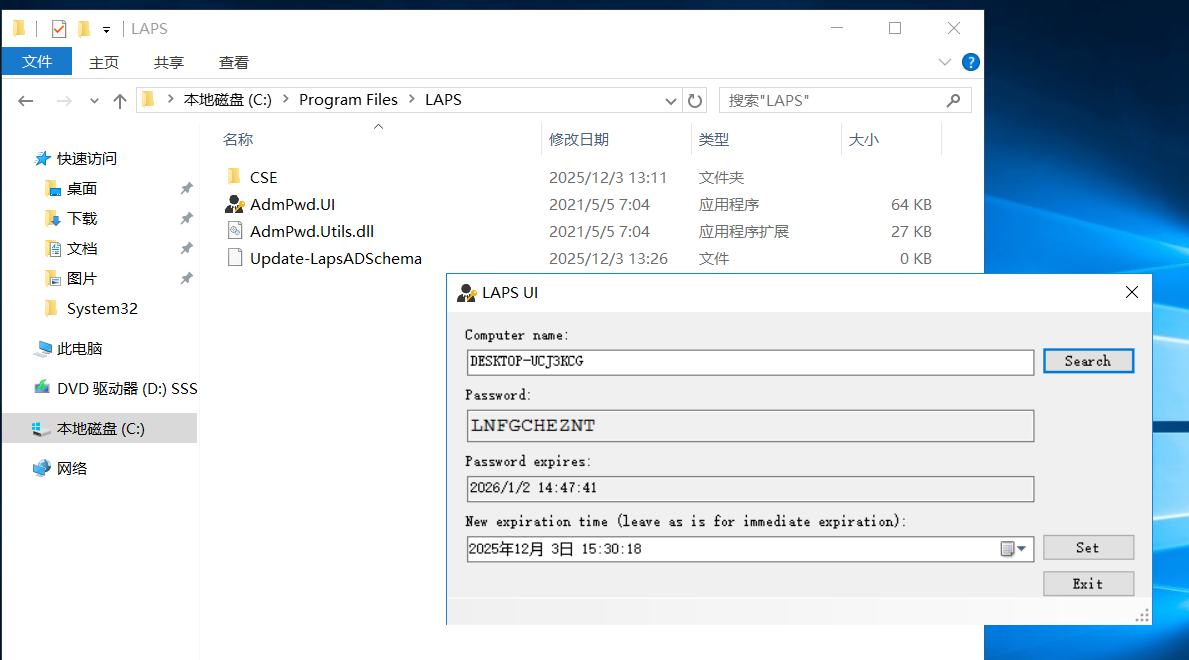The image size is (1189, 660).
Task: Click the 本地磁盘 (C:) breadcrumb
Action: 227,100
